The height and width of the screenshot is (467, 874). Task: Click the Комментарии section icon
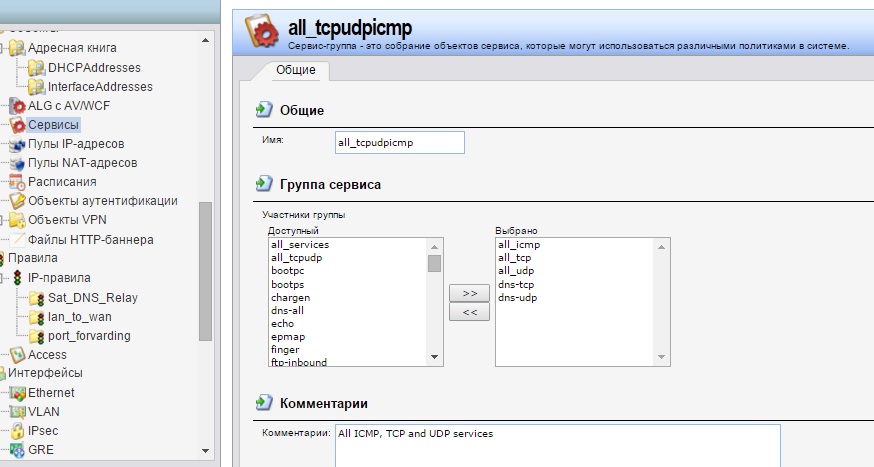point(264,402)
